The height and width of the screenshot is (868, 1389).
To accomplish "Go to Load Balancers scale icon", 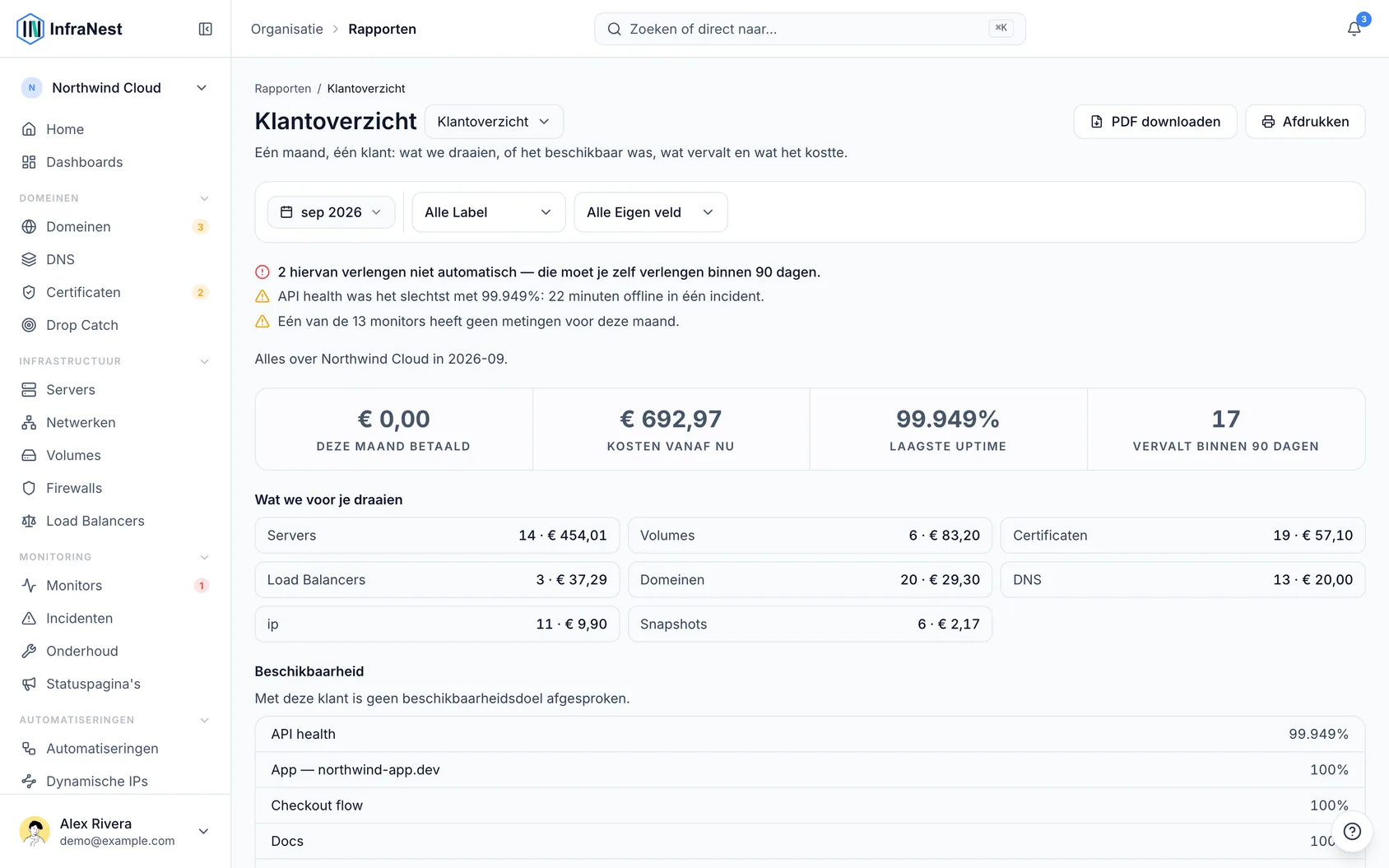I will point(29,521).
